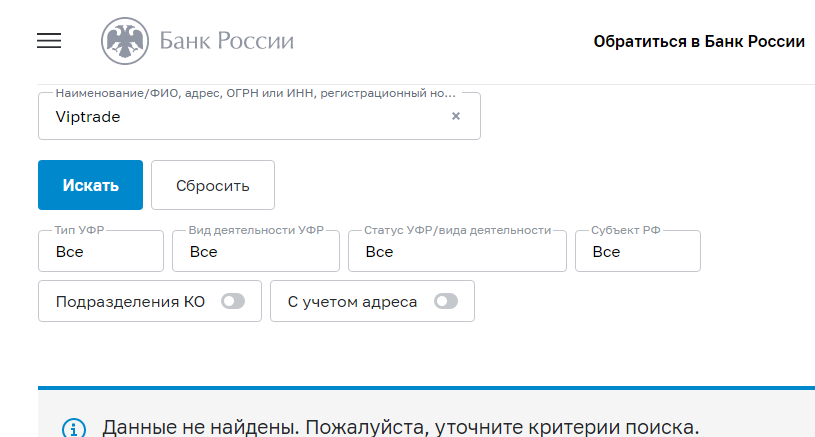
Task: Click the Все value in Тип УФР
Action: point(70,252)
